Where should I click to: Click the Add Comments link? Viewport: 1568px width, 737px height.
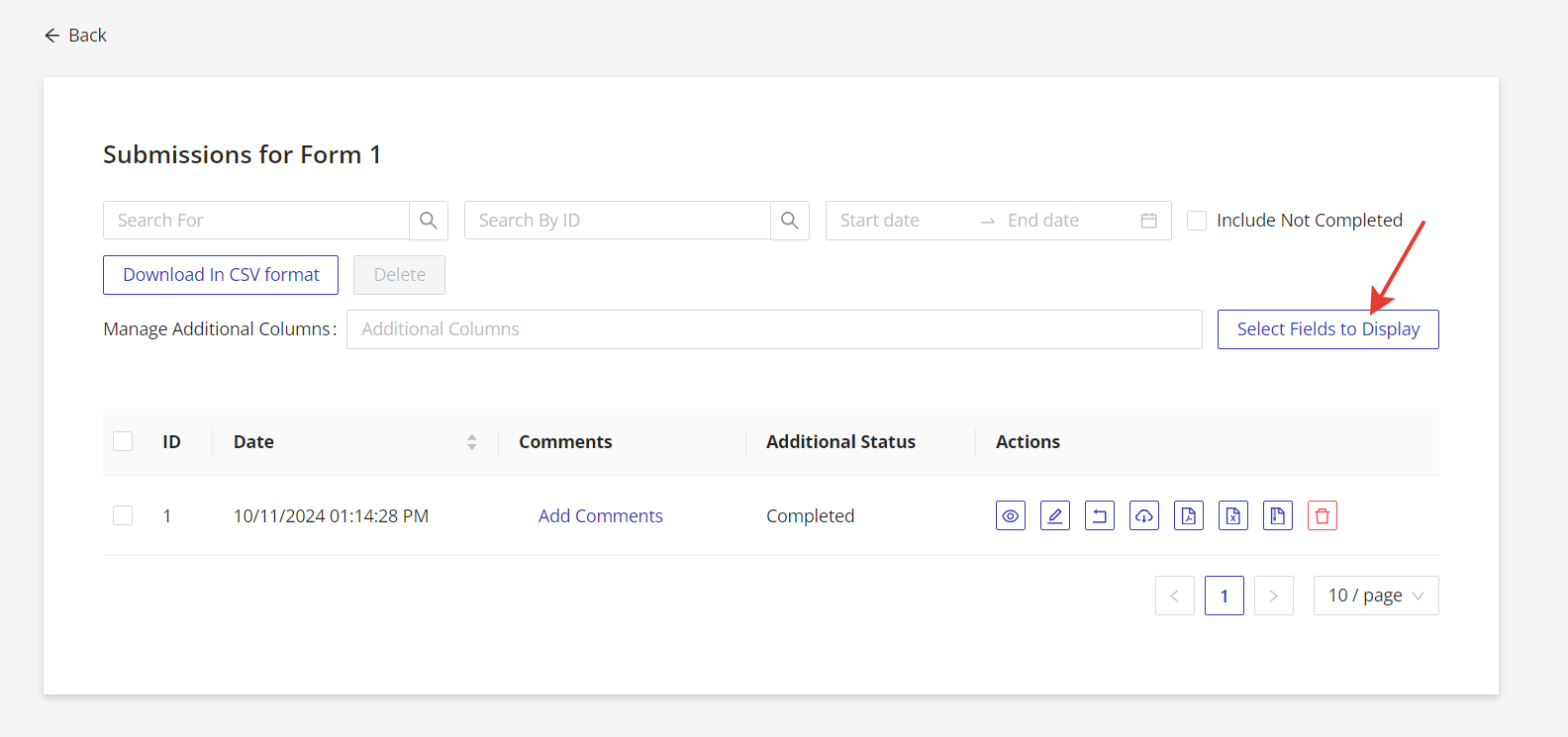point(600,515)
